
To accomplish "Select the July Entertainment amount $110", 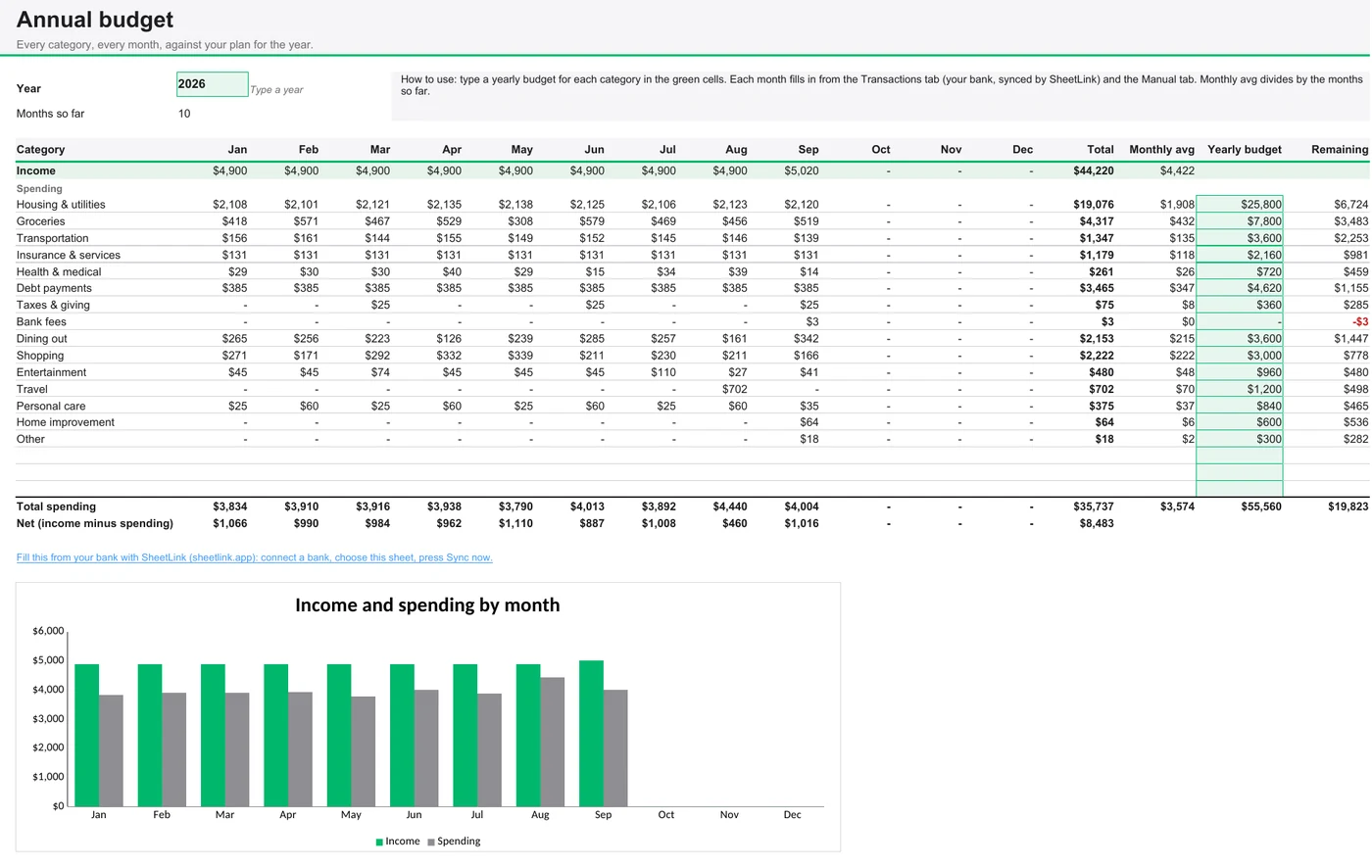I will [x=663, y=372].
